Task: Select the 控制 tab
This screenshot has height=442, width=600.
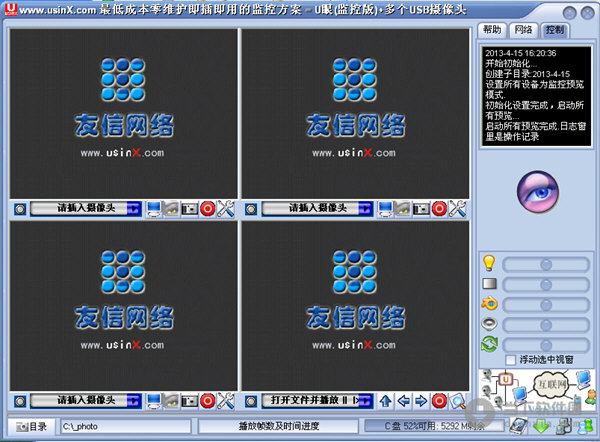Action: (x=555, y=30)
